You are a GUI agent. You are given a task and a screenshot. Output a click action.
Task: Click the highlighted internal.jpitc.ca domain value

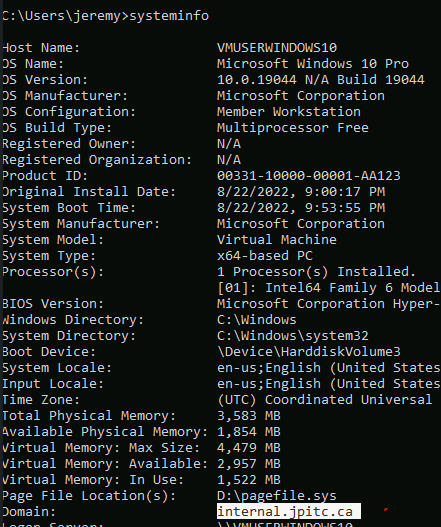289,511
